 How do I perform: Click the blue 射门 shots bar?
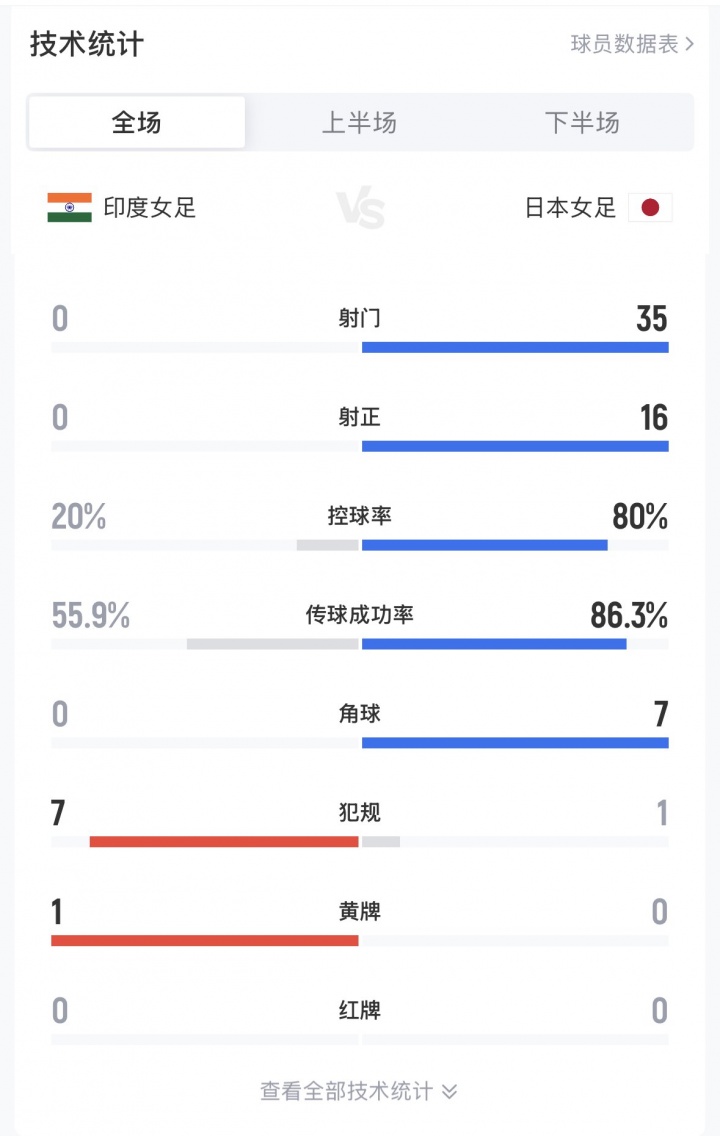(x=515, y=347)
